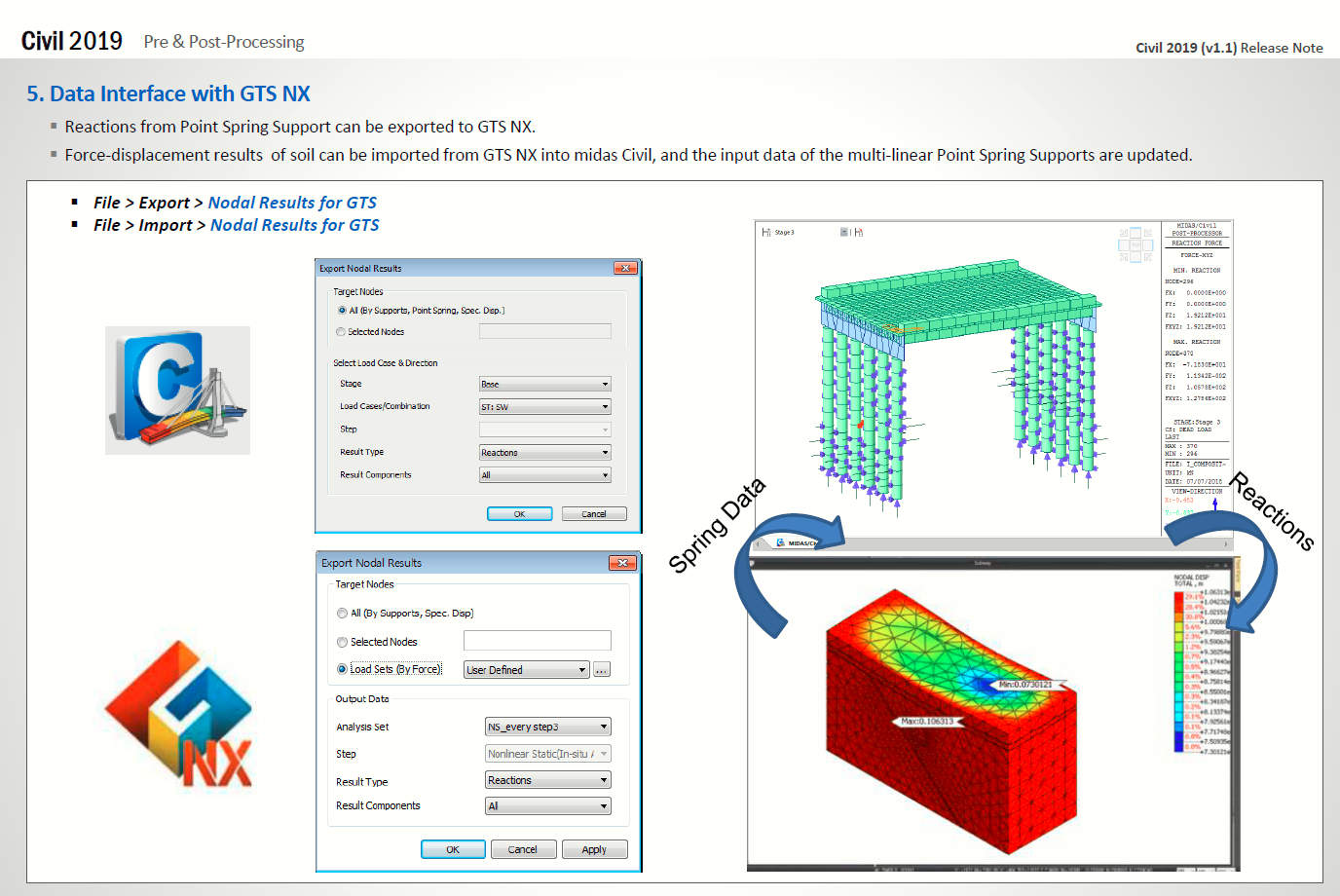Click the 'Pre & Post-Processing' header text
This screenshot has width=1340, height=896.
[x=224, y=42]
